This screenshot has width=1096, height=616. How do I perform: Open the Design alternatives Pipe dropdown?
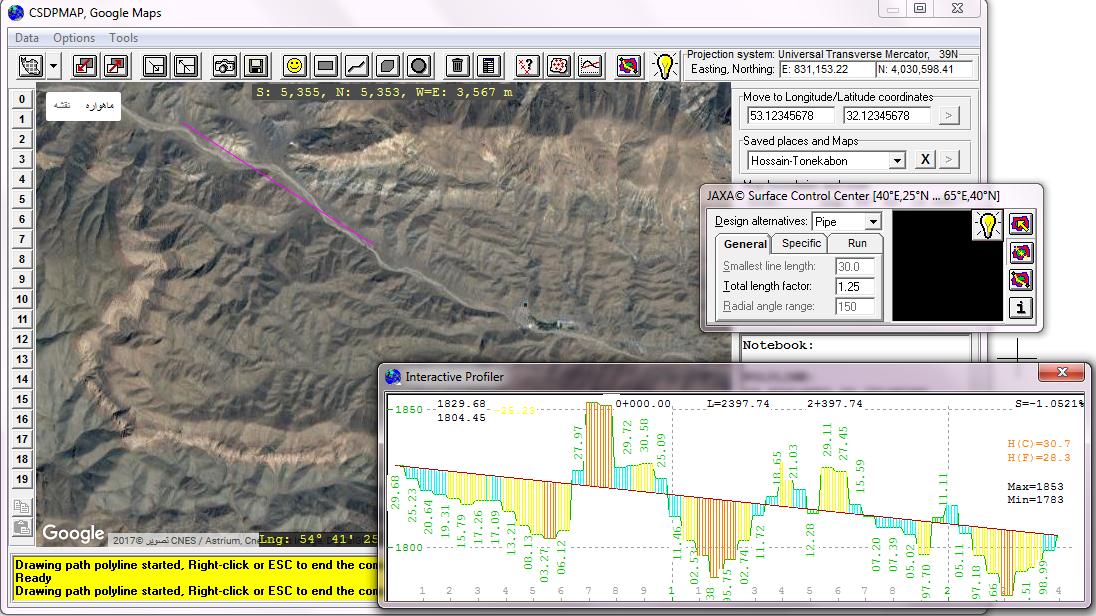tap(873, 222)
